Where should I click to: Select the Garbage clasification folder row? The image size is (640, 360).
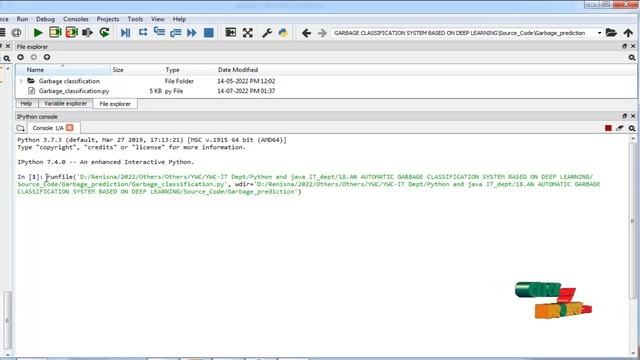pyautogui.click(x=326, y=81)
